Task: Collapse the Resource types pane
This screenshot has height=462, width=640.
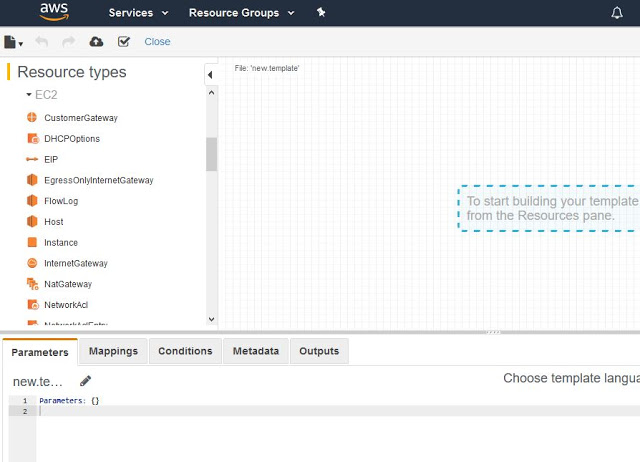Action: [211, 75]
